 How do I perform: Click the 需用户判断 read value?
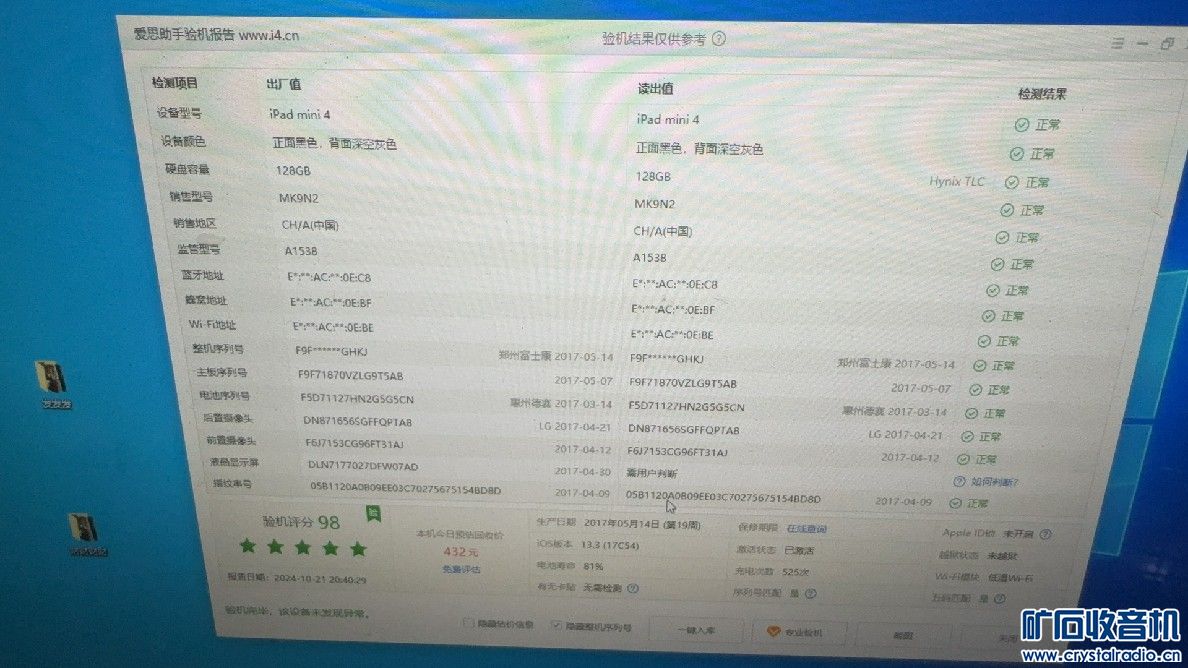652,473
